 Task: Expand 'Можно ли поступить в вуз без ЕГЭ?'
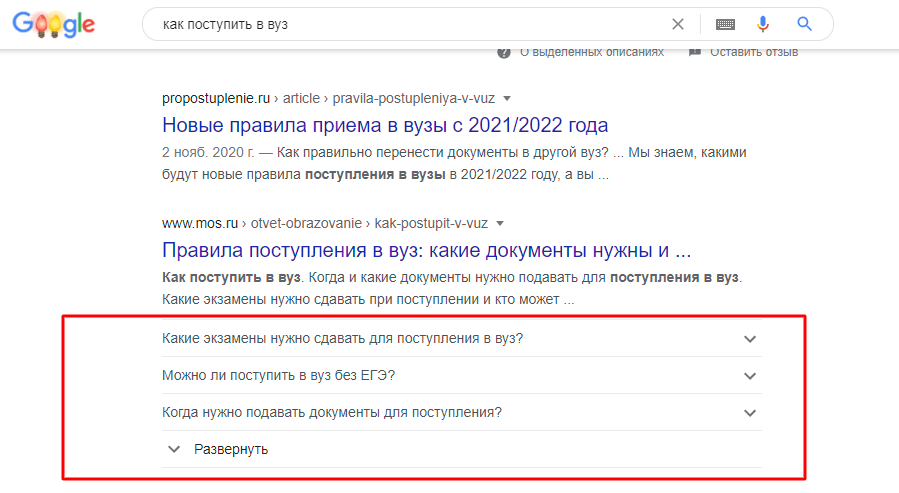point(462,375)
